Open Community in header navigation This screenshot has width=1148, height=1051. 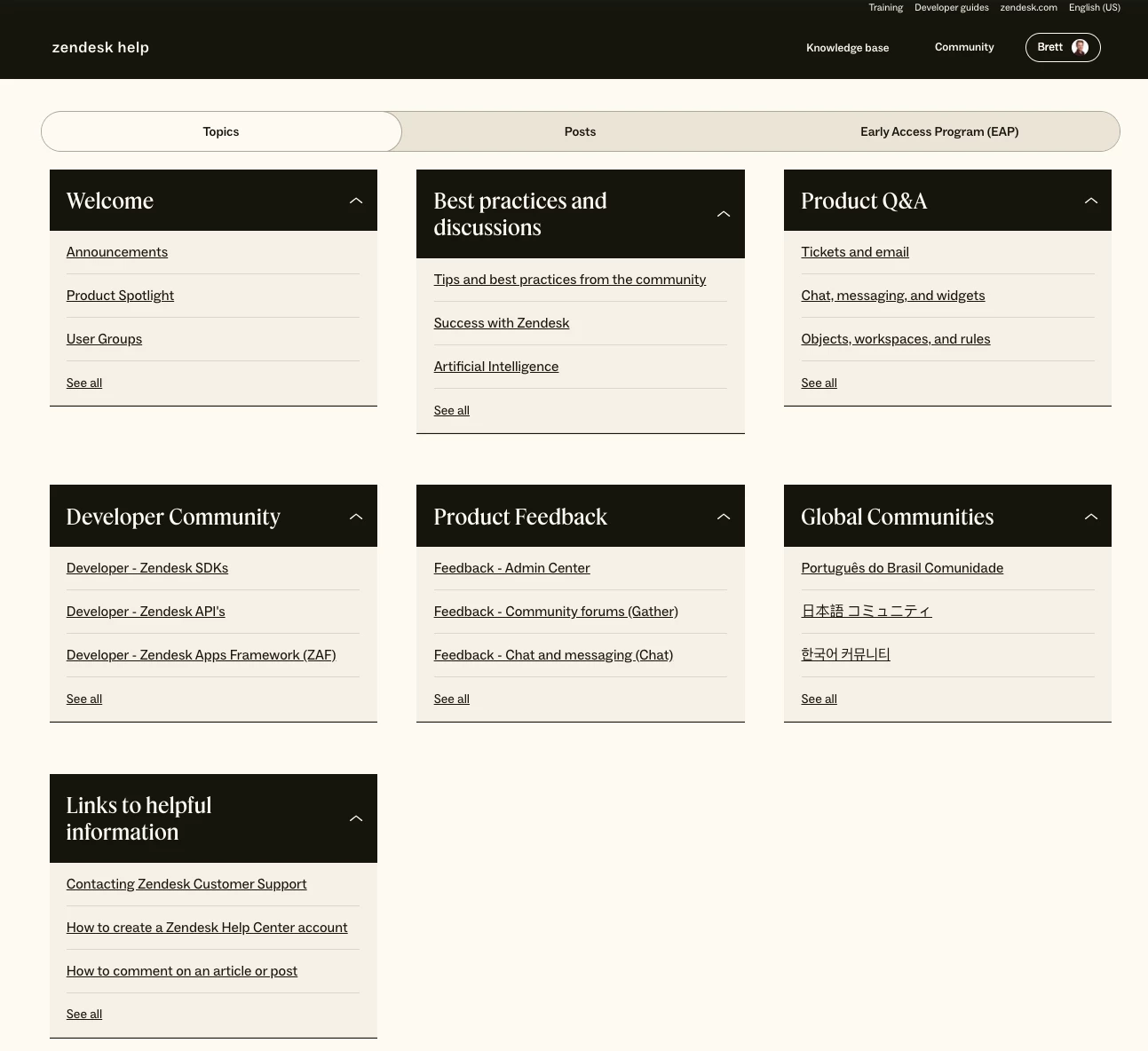tap(964, 47)
